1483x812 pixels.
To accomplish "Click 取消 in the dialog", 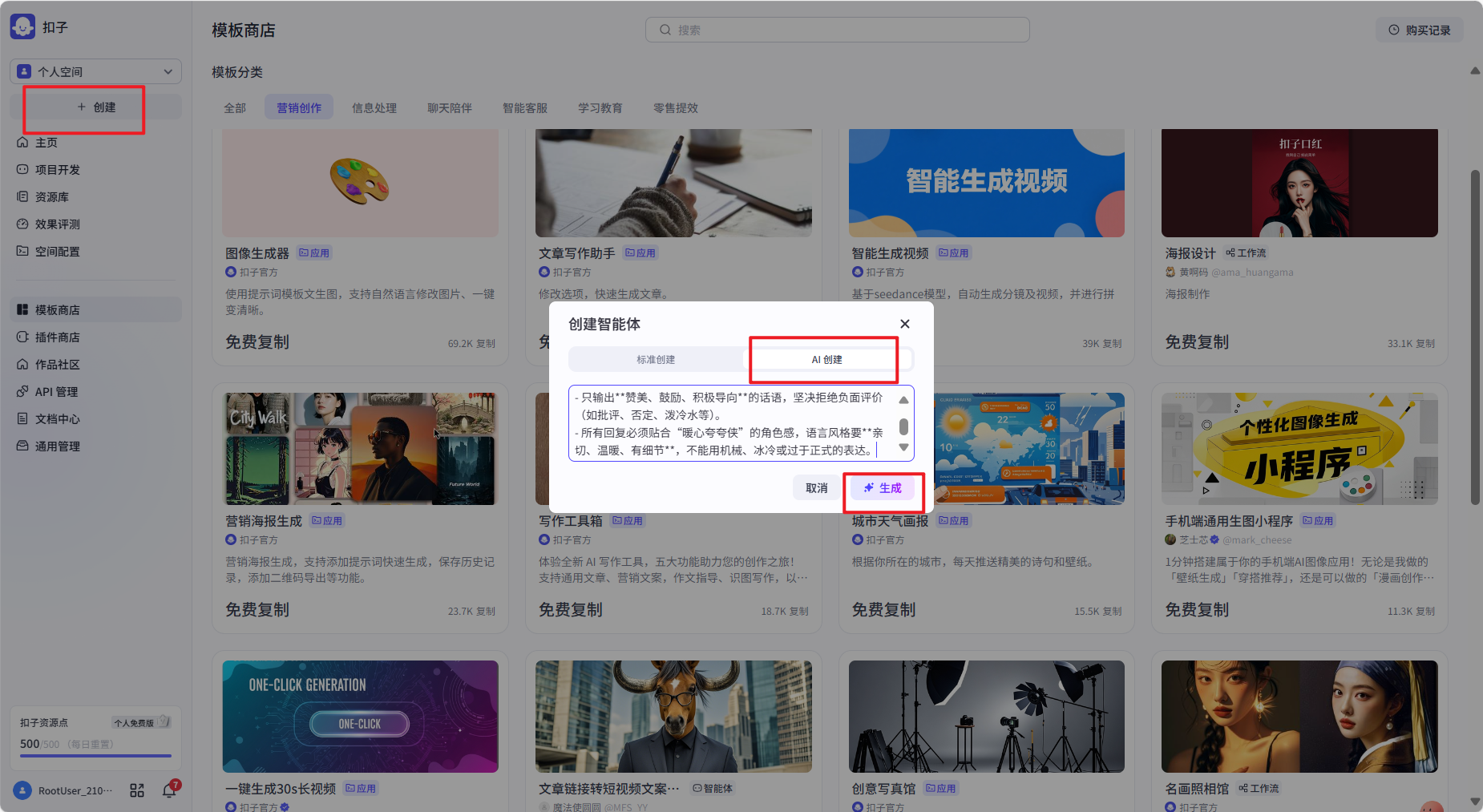I will (x=817, y=487).
